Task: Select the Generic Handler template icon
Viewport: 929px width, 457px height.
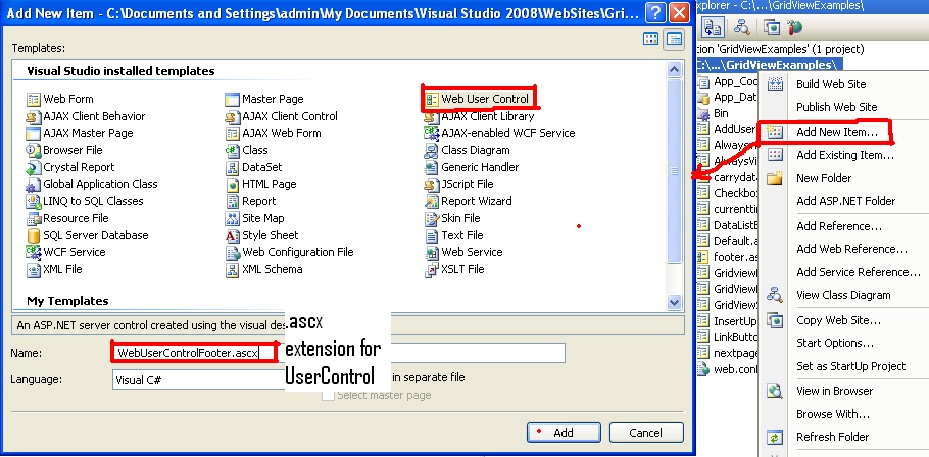Action: tap(432, 167)
